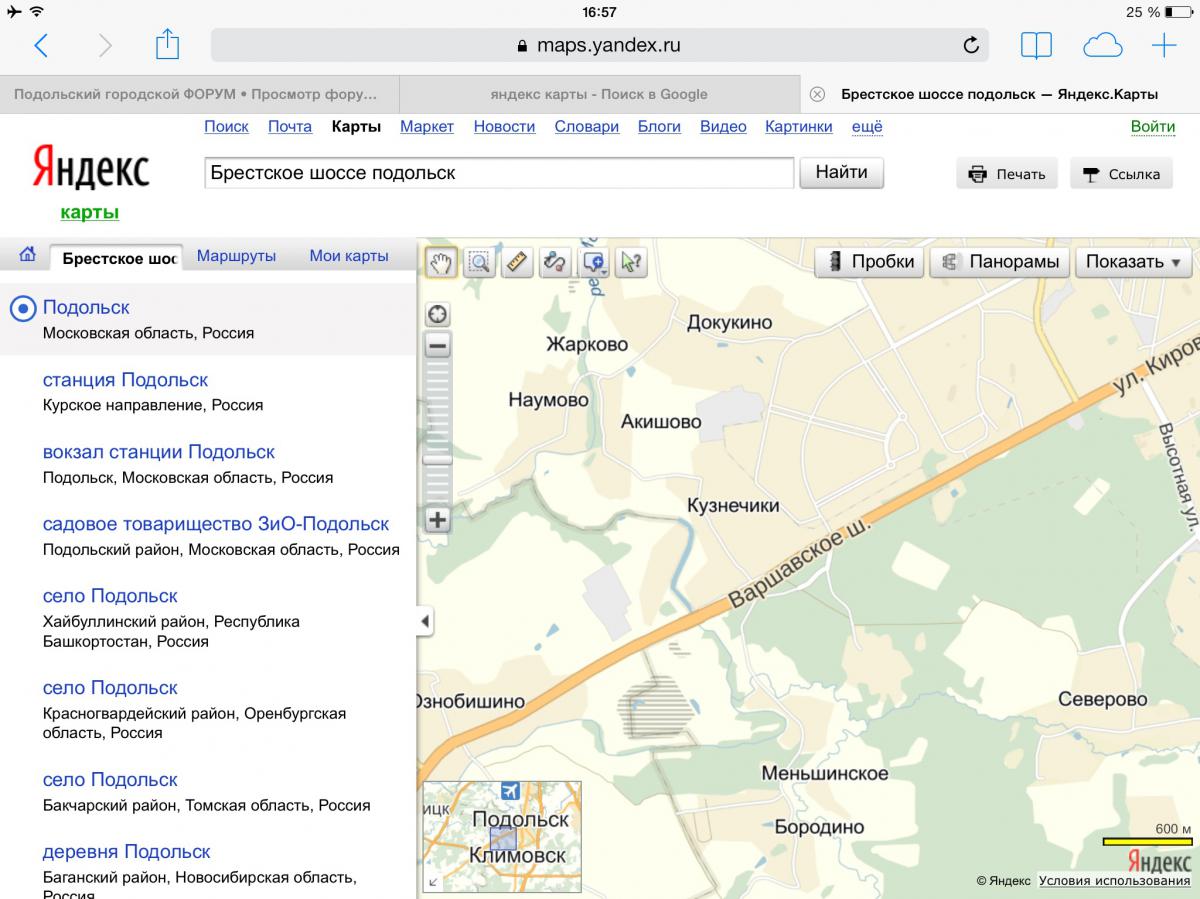
Task: Select the ruler distance measuring tool
Action: [x=517, y=262]
